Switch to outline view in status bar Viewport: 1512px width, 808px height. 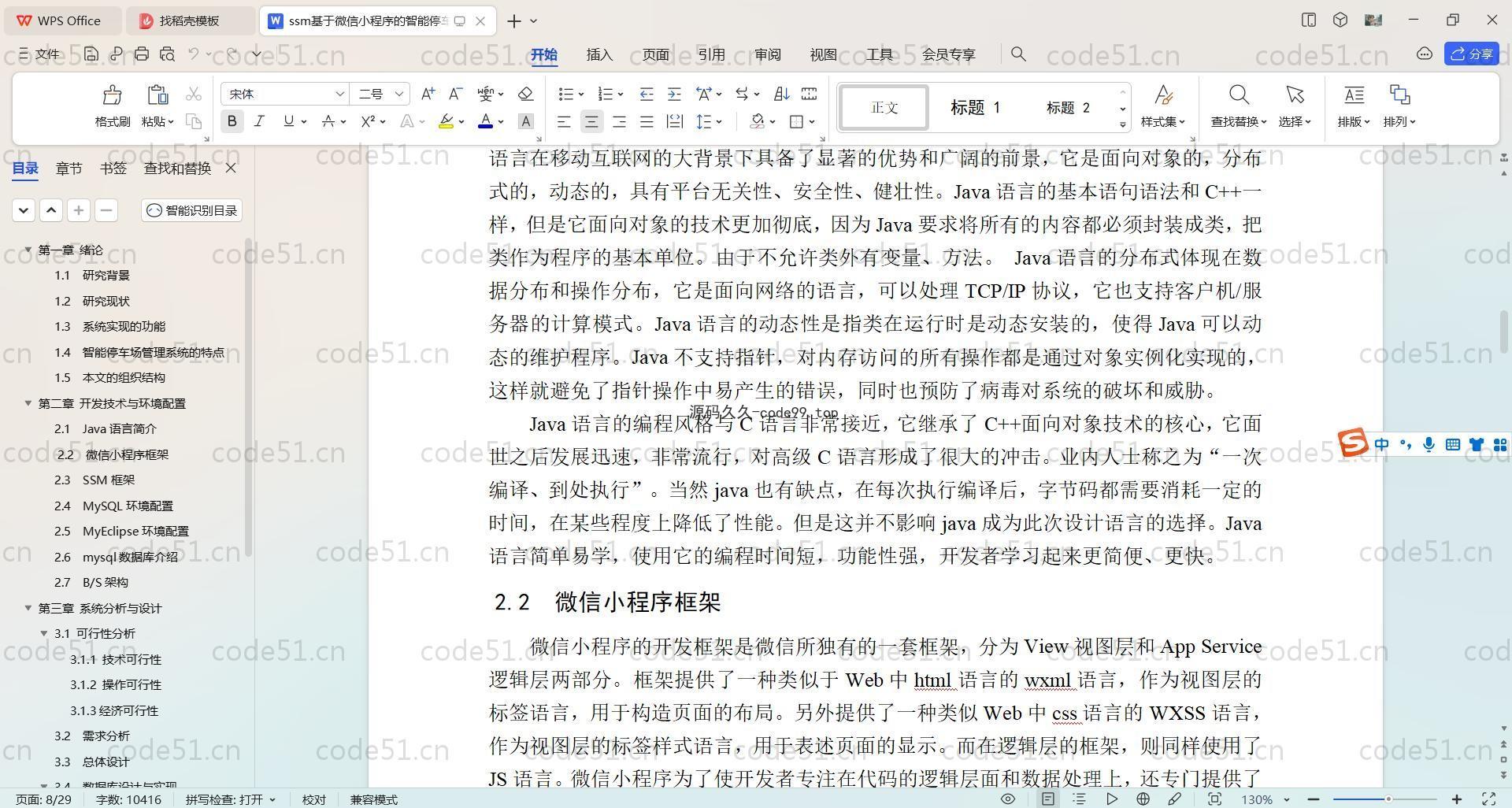pos(1079,799)
